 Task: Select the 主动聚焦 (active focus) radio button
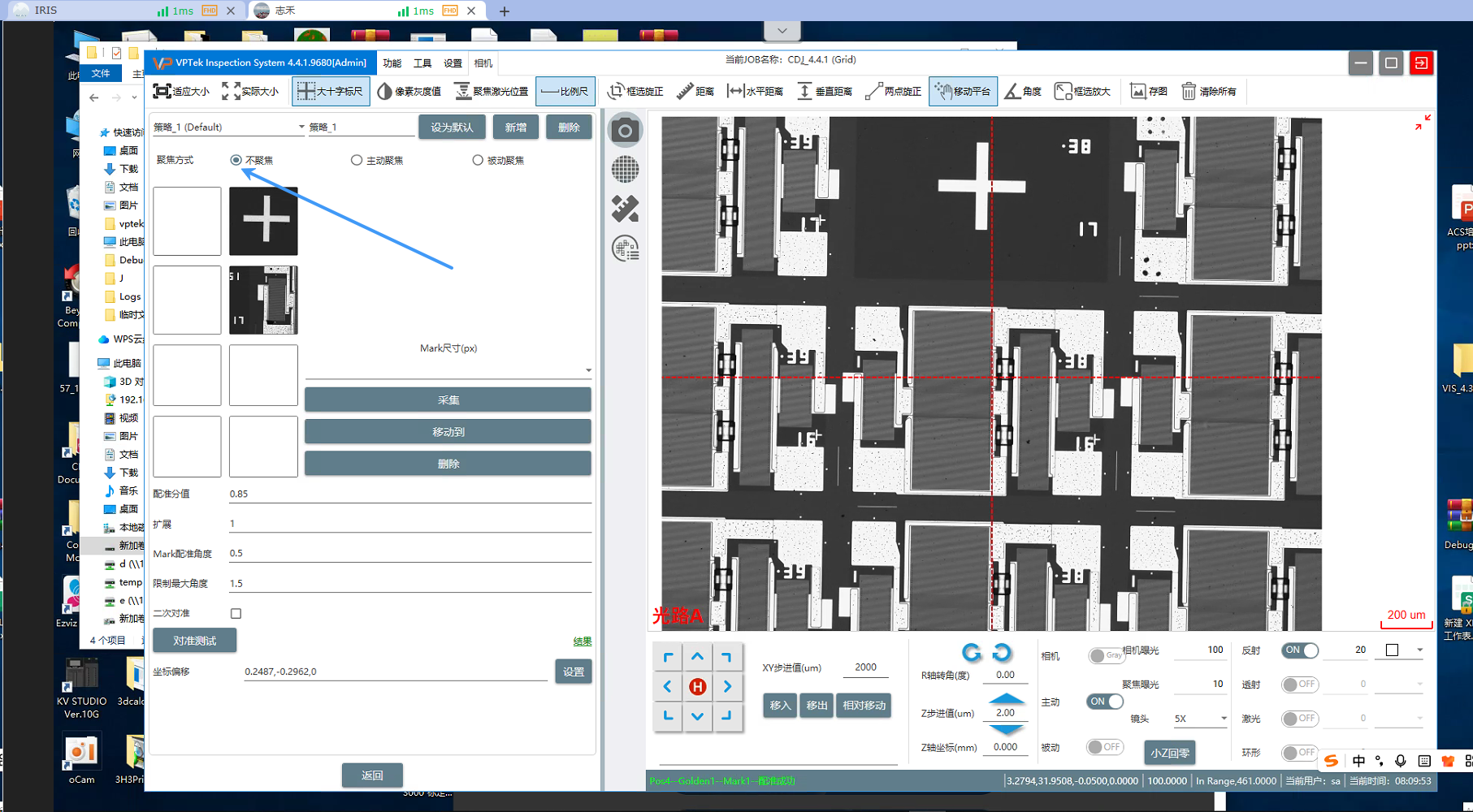click(x=356, y=160)
